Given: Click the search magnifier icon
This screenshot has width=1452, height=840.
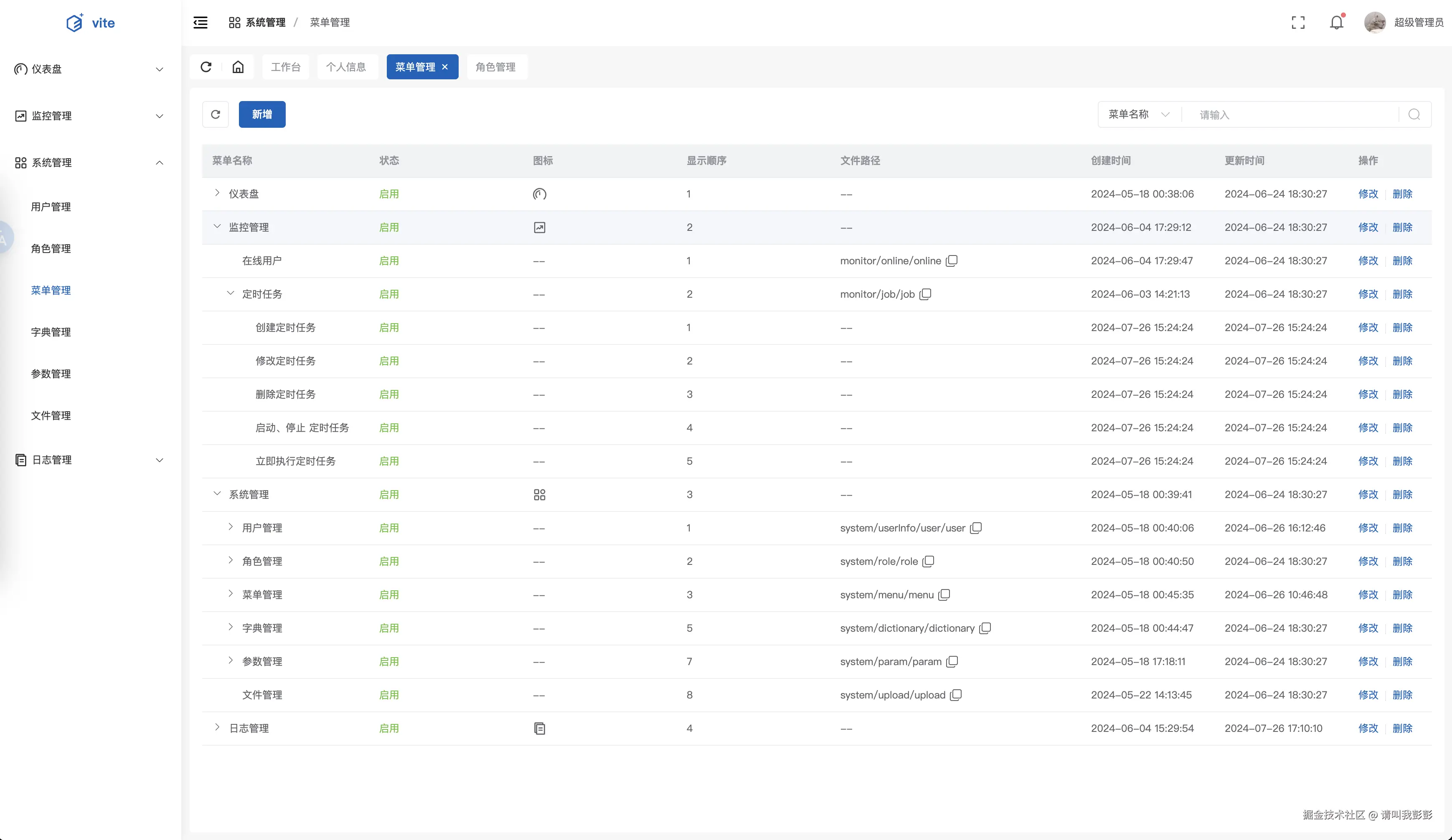Looking at the screenshot, I should point(1414,114).
